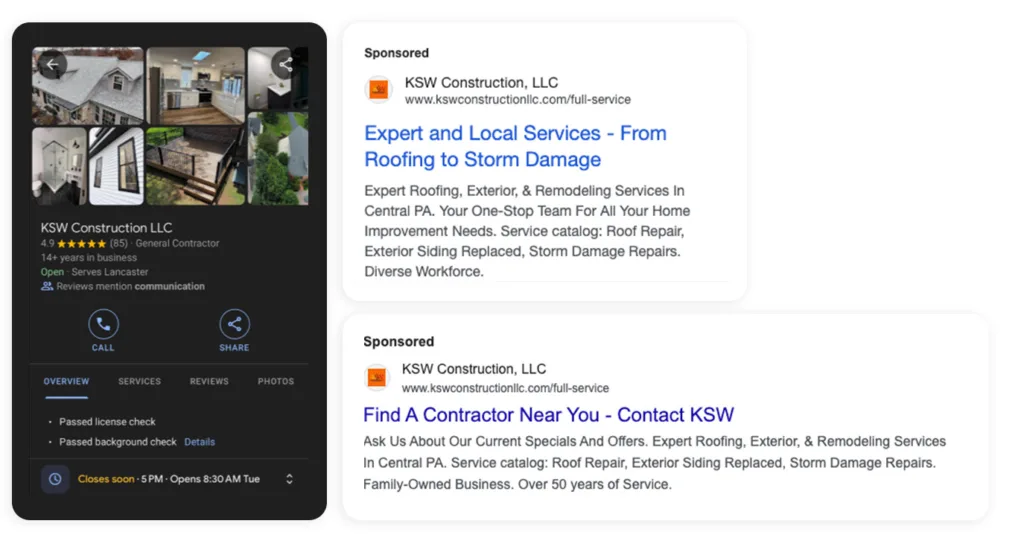Switch to the Services tab
This screenshot has width=1024, height=544.
pos(139,381)
